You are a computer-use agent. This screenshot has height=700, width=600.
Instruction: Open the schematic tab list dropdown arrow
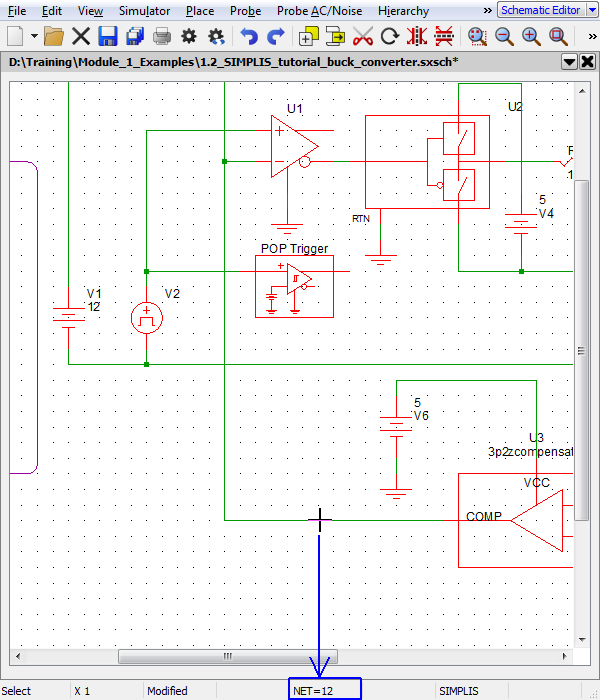[570, 61]
